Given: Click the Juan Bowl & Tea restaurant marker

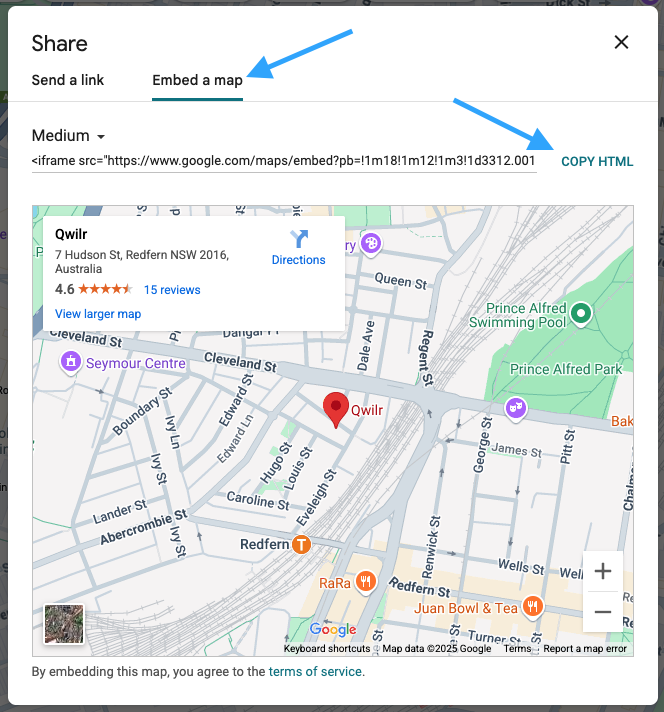Looking at the screenshot, I should pos(533,607).
